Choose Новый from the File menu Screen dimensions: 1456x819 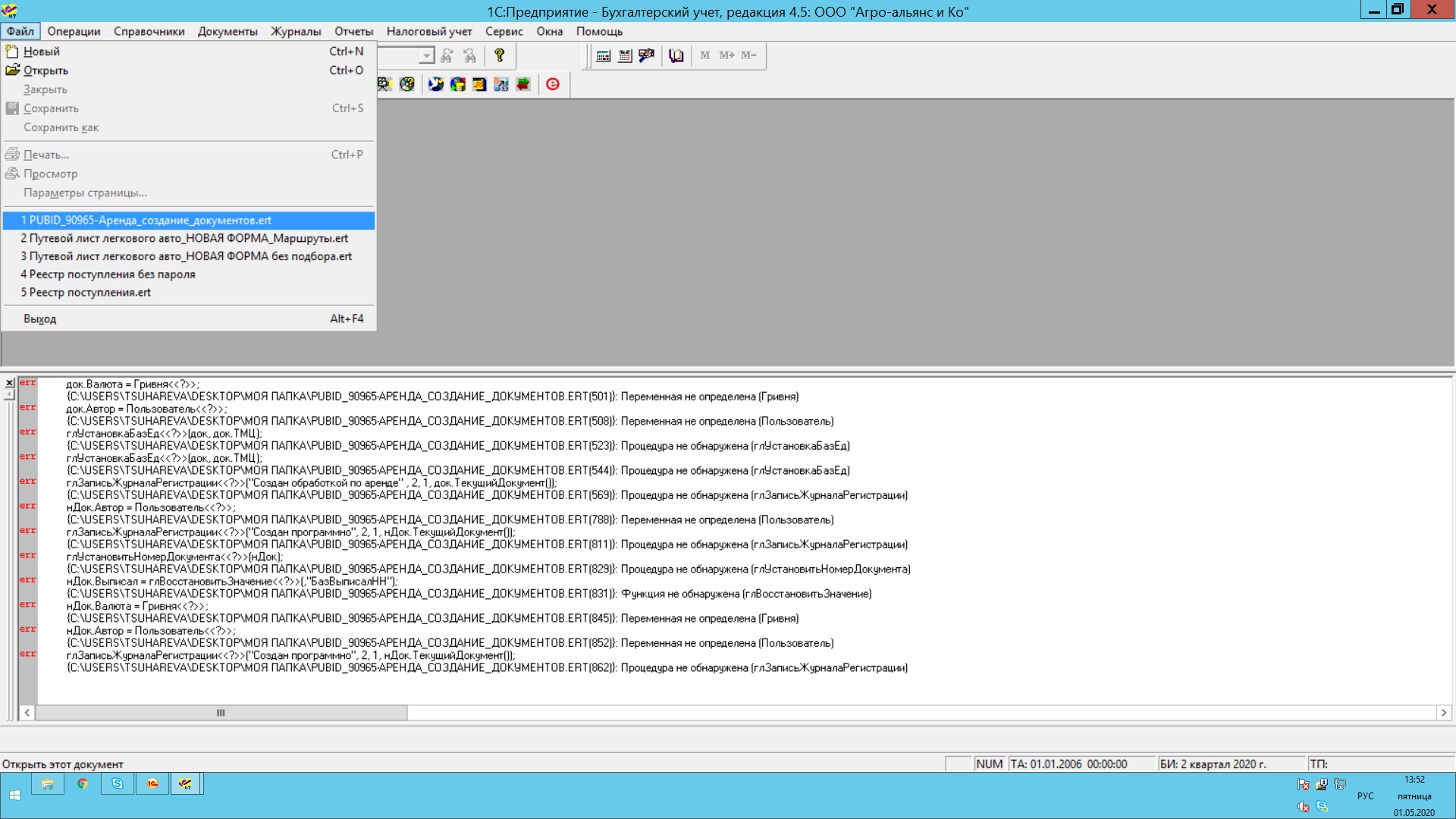pos(189,52)
